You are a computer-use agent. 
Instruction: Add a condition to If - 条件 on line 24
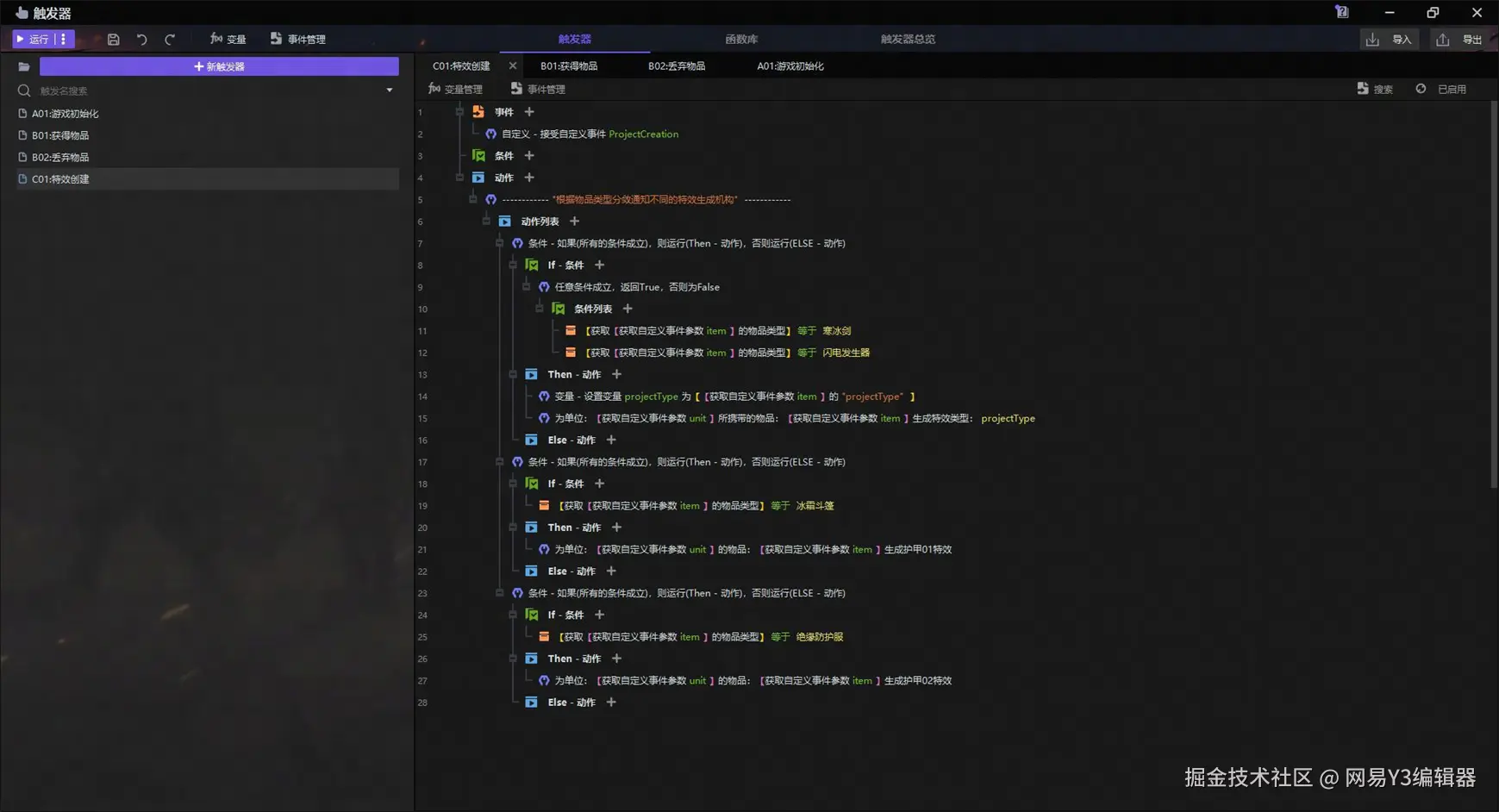599,615
